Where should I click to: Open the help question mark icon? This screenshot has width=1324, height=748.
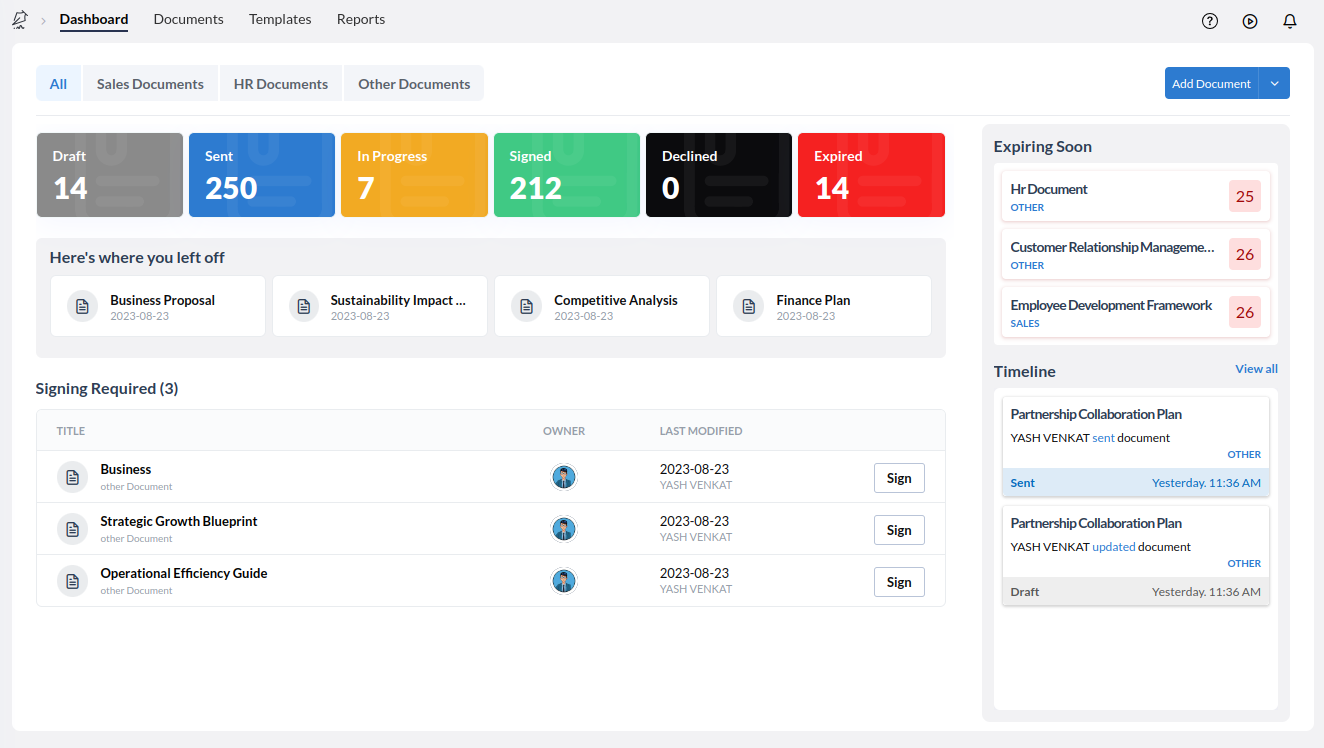1210,21
